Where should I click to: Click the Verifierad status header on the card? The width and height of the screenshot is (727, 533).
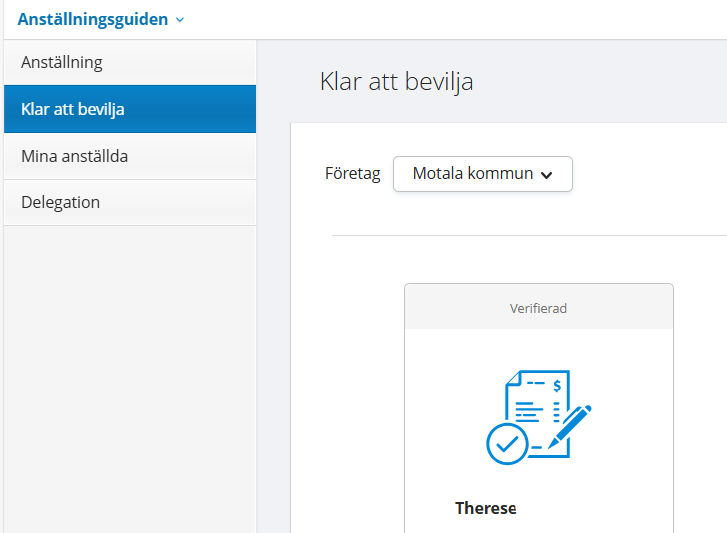pos(538,308)
